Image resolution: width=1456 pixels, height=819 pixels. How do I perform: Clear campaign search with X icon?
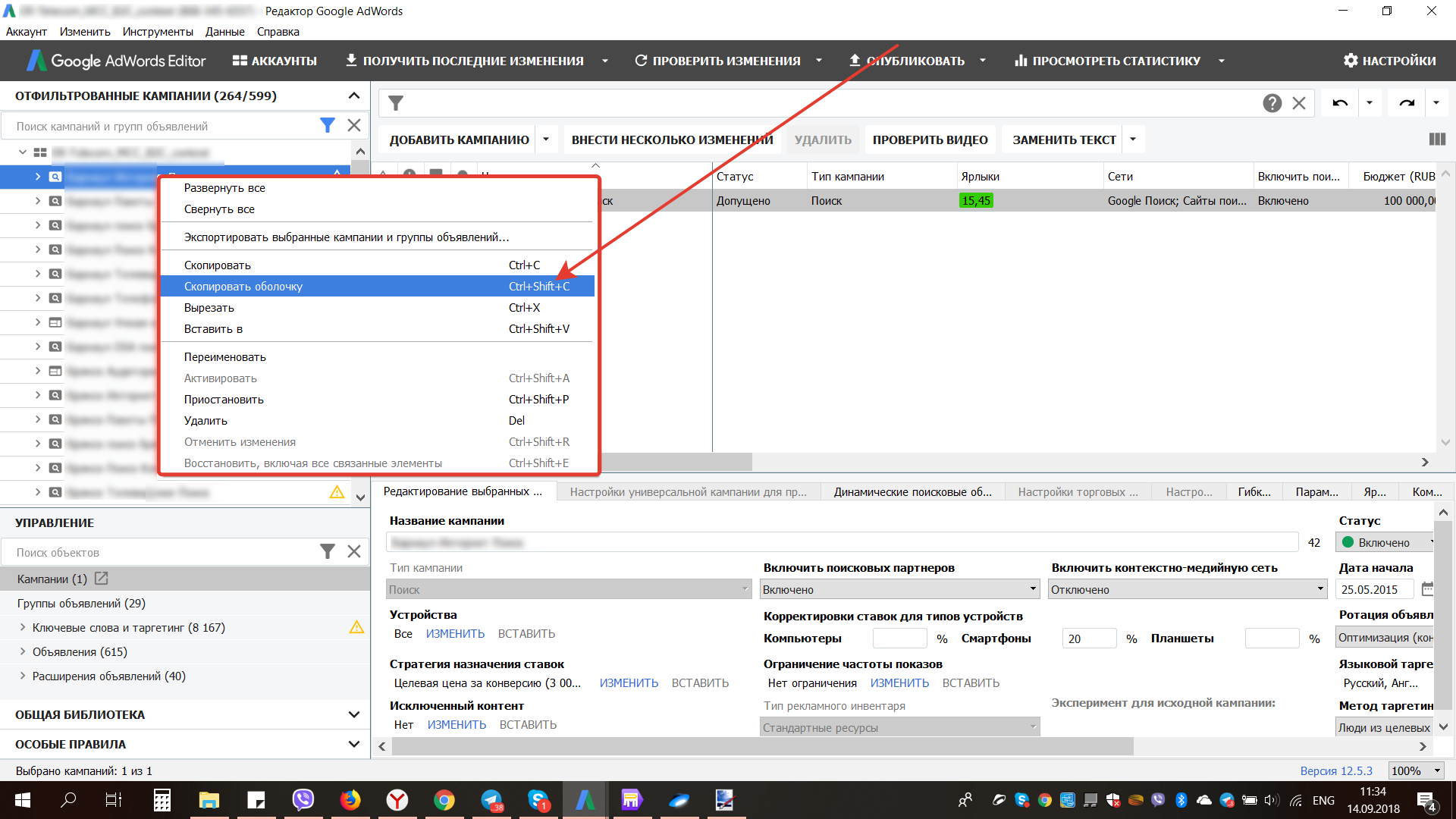(x=354, y=126)
